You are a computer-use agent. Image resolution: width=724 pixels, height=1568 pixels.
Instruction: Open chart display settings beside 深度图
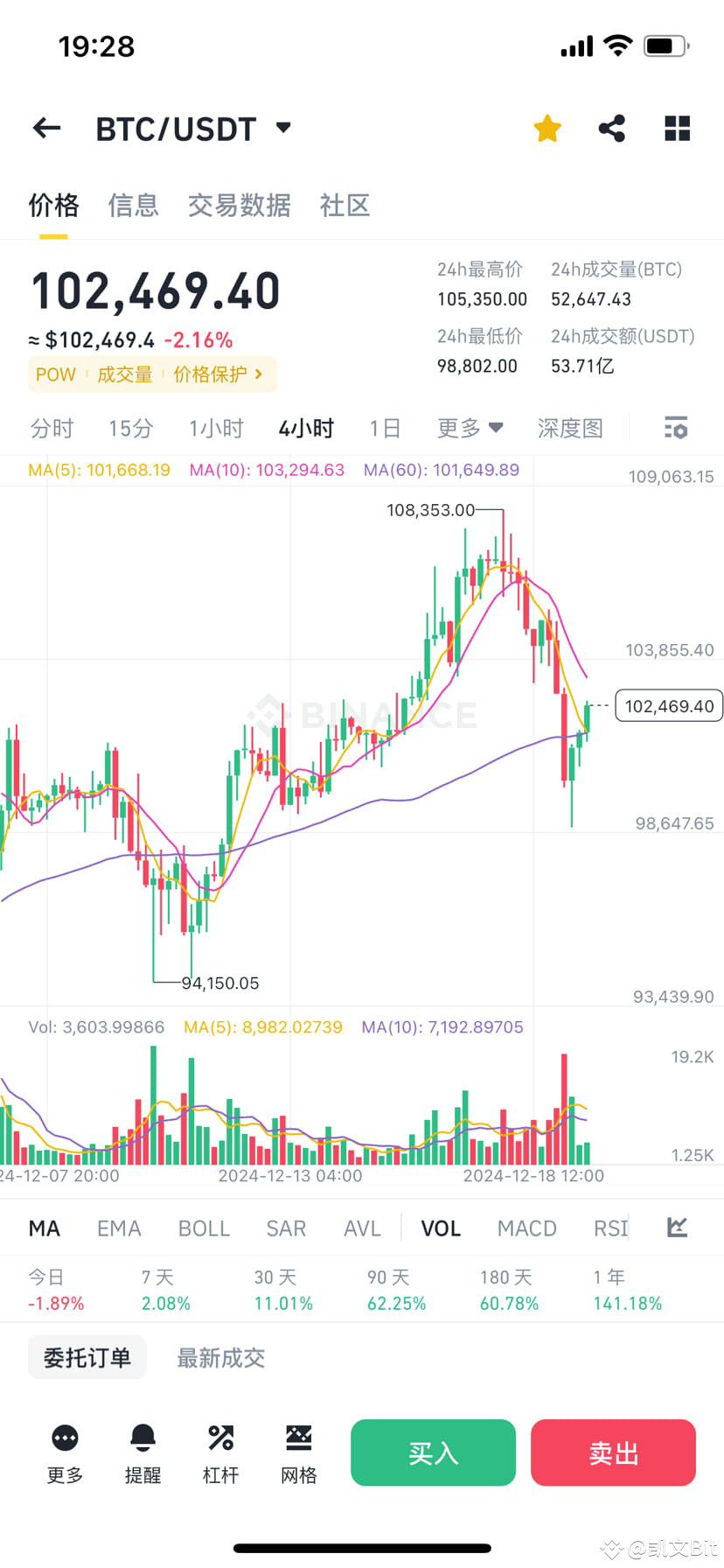(675, 428)
